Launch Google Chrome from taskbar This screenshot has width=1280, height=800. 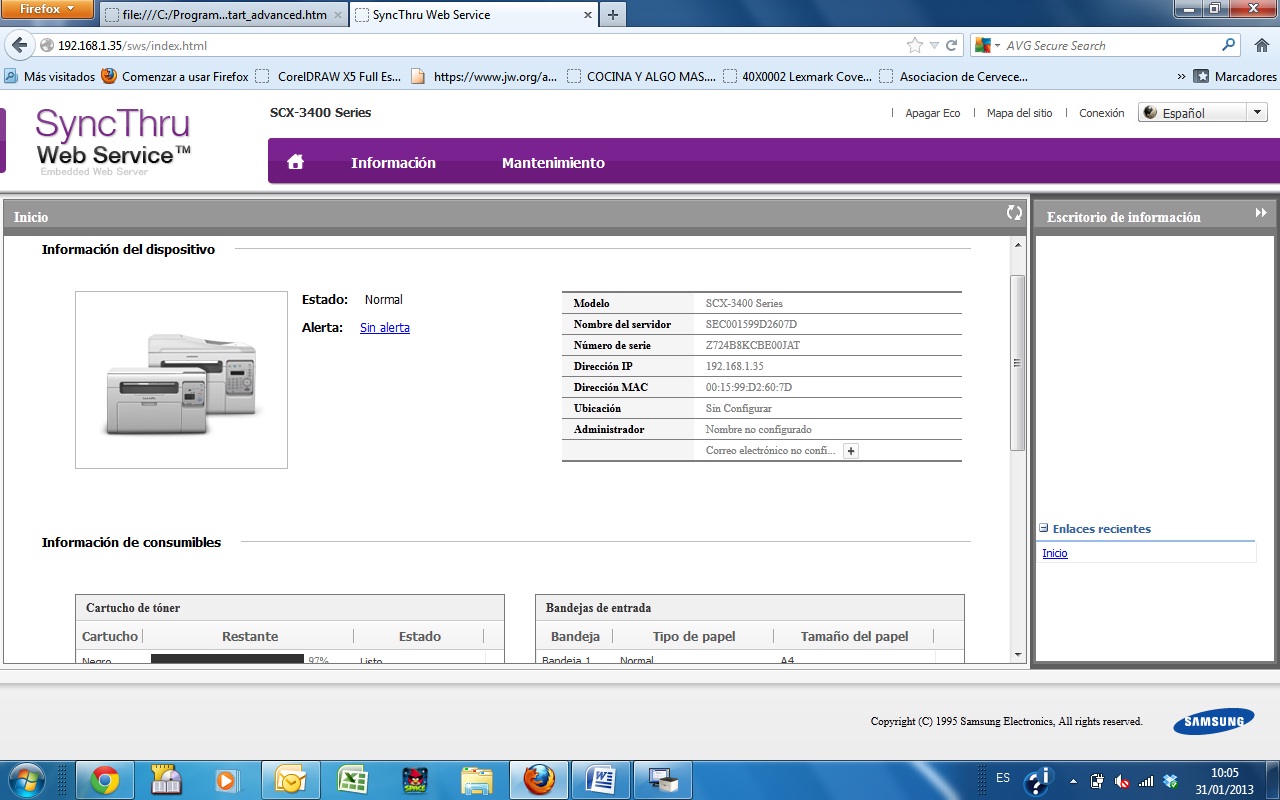tap(105, 780)
